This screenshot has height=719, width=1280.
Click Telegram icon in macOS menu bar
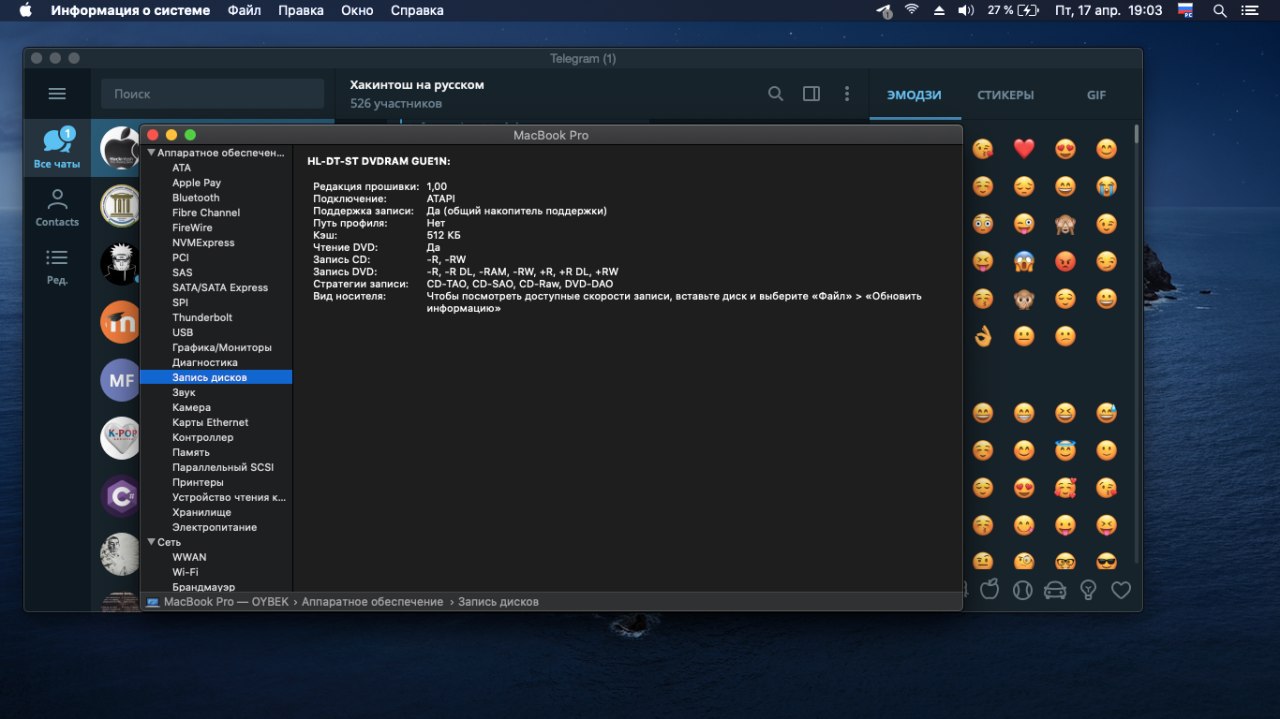coord(884,10)
